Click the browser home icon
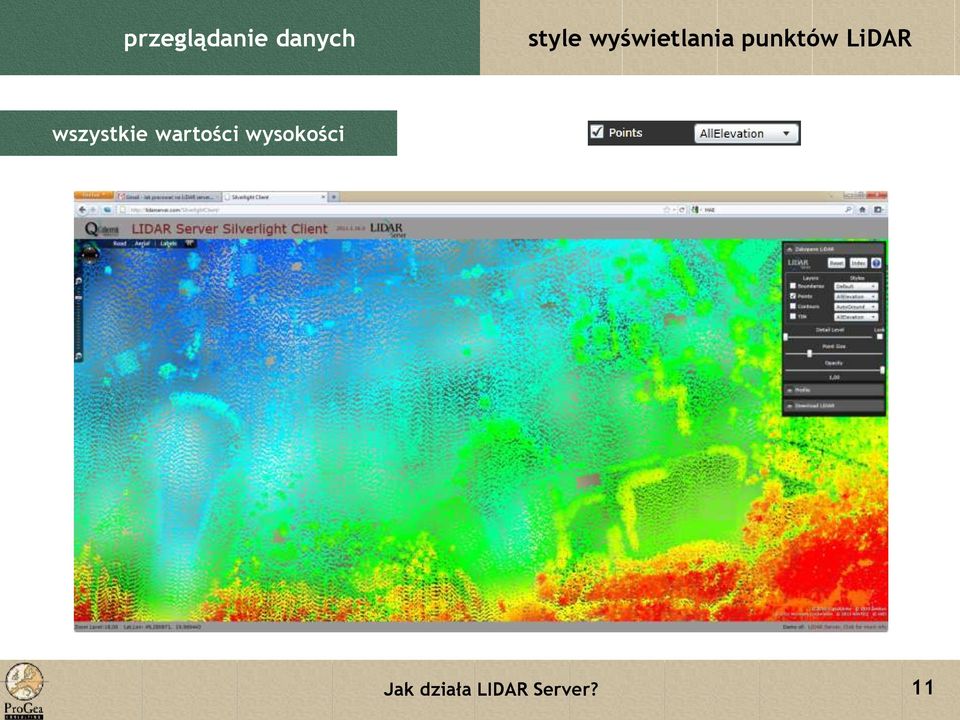The width and height of the screenshot is (960, 720). pos(863,209)
